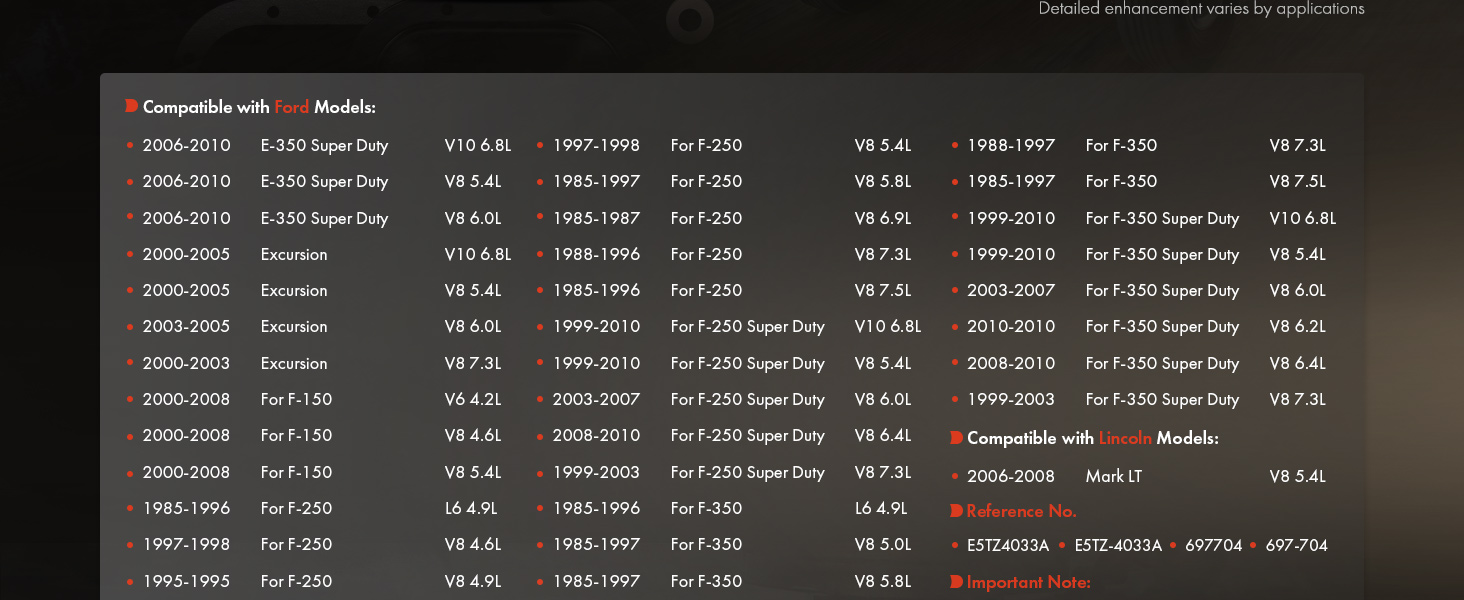Viewport: 1464px width, 600px height.
Task: Click the Important Note heading text
Action: point(1028,582)
